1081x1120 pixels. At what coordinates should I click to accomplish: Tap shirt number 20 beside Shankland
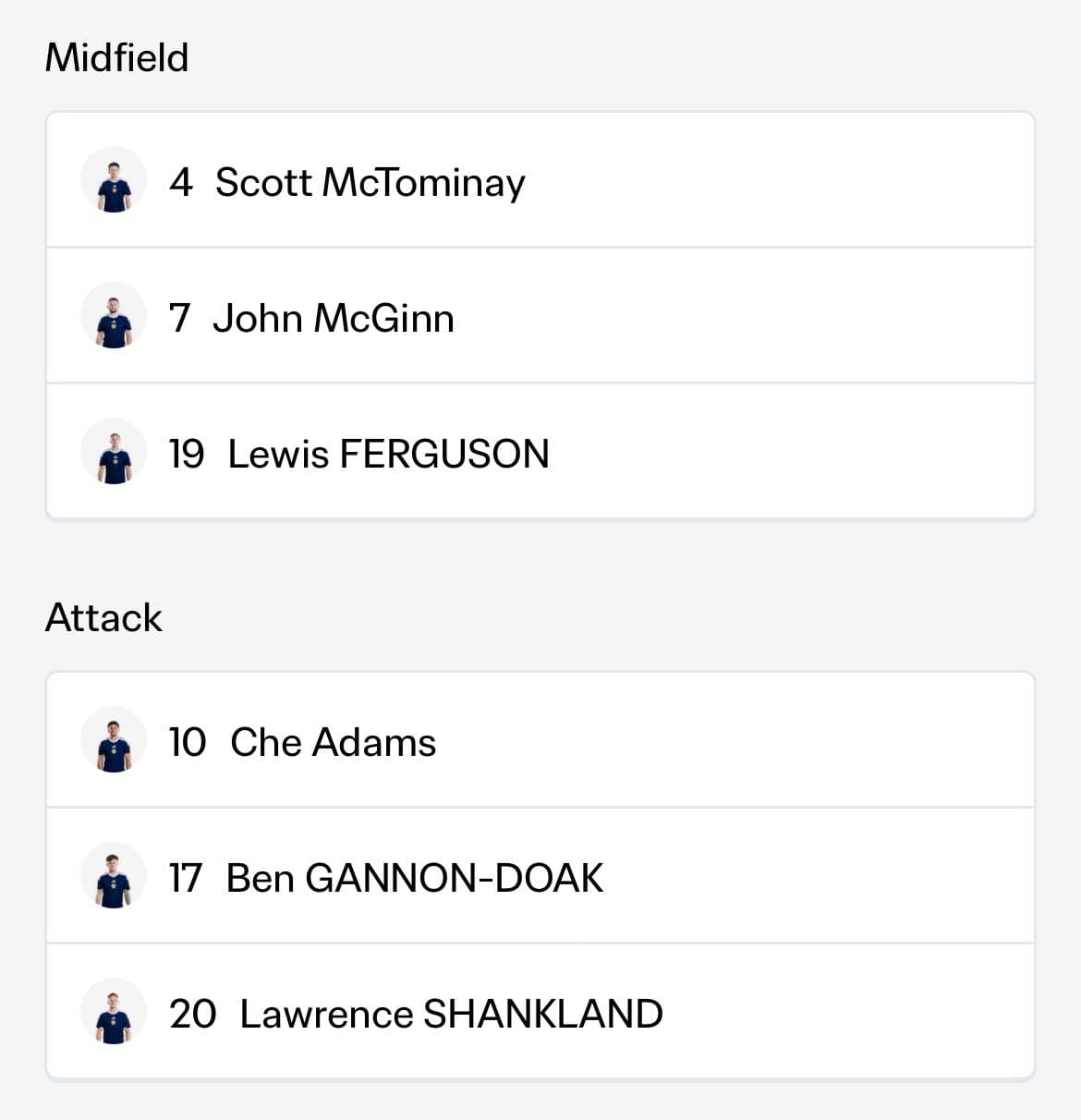[193, 1014]
